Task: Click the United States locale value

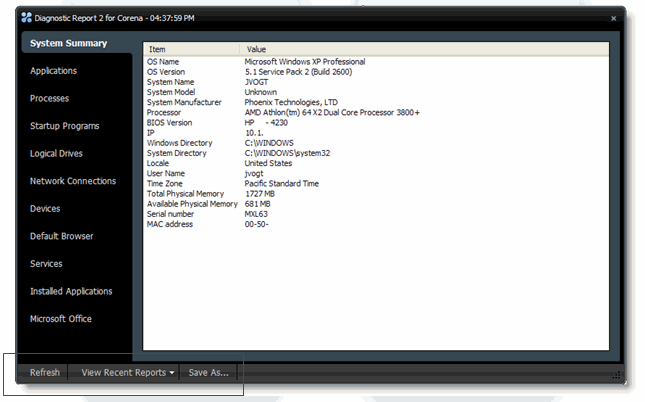Action: [268, 163]
